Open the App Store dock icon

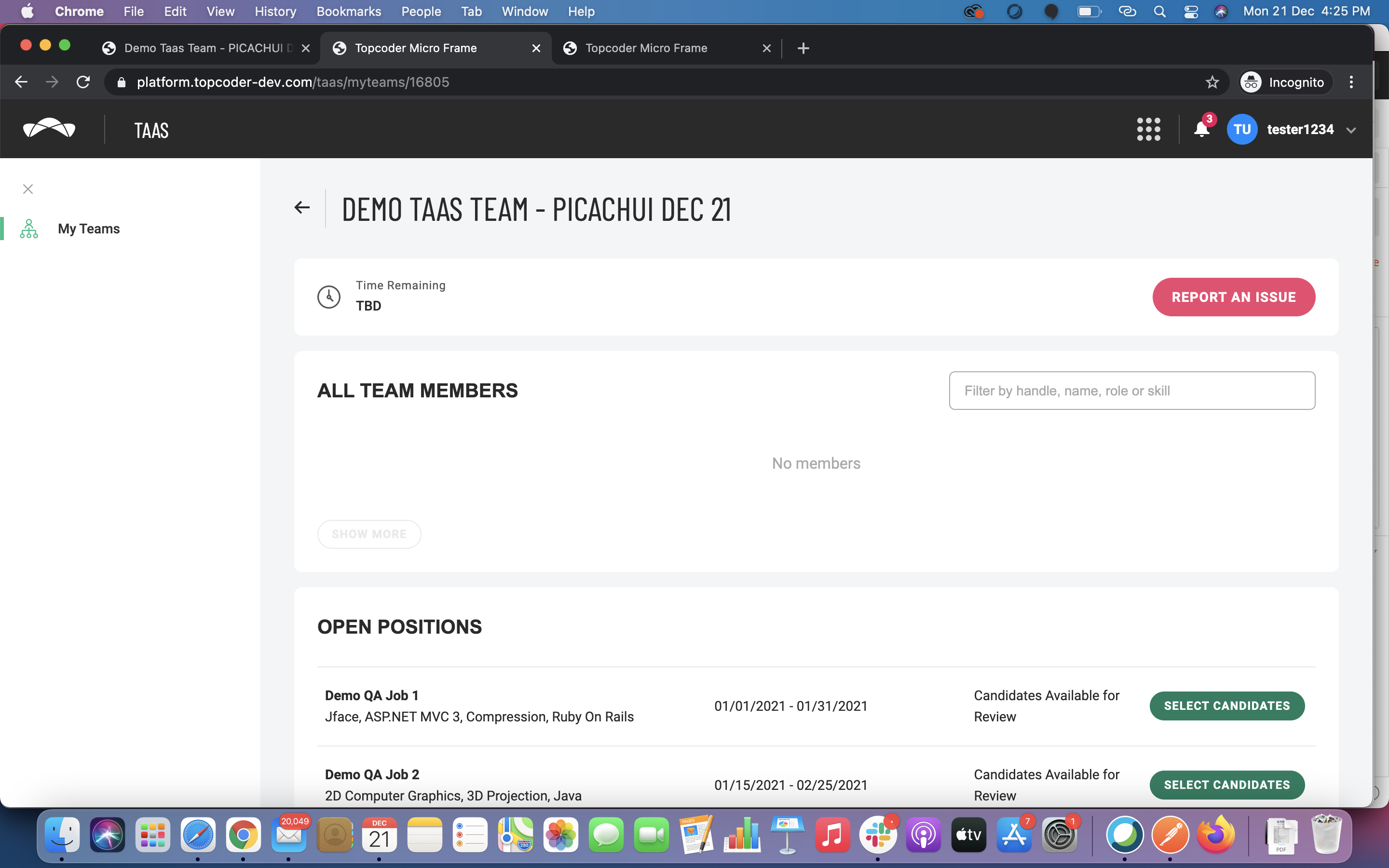tap(1014, 835)
